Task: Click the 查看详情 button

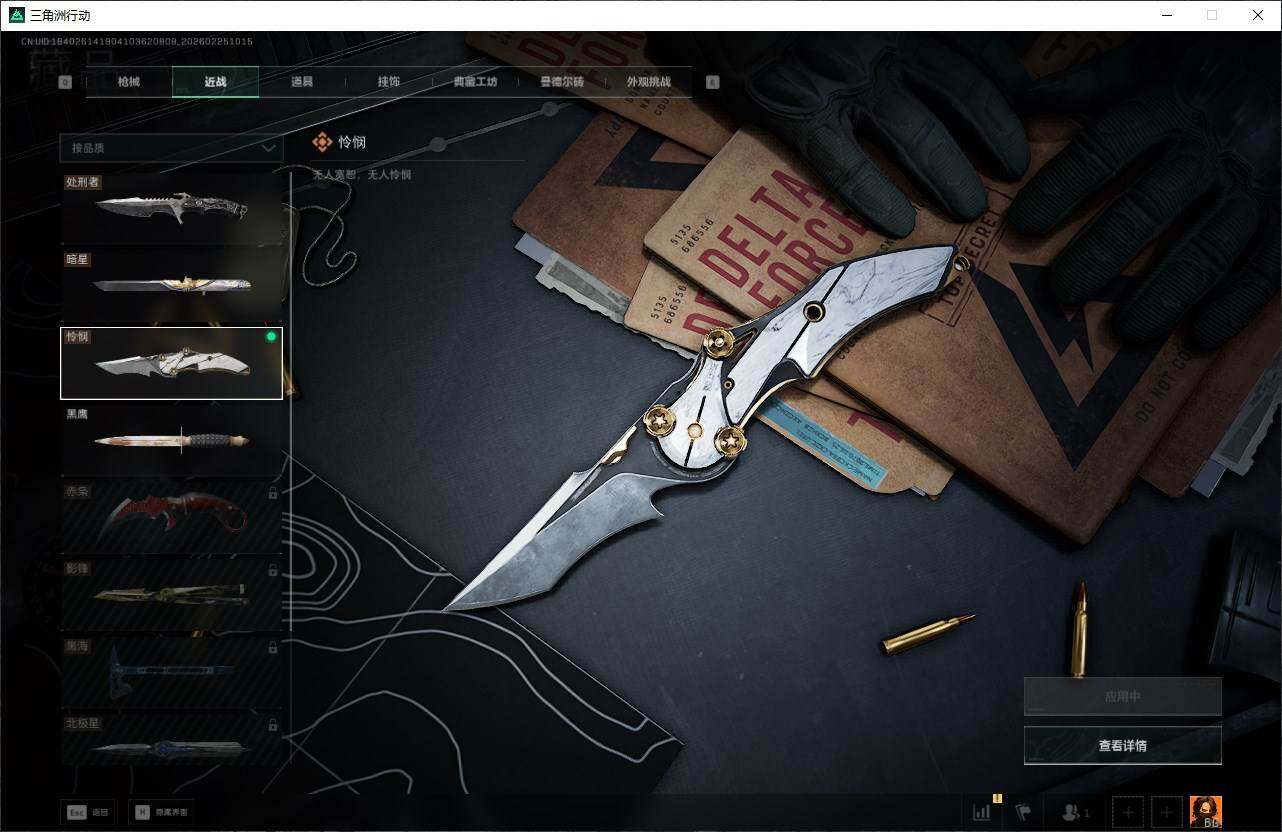Action: click(x=1122, y=745)
